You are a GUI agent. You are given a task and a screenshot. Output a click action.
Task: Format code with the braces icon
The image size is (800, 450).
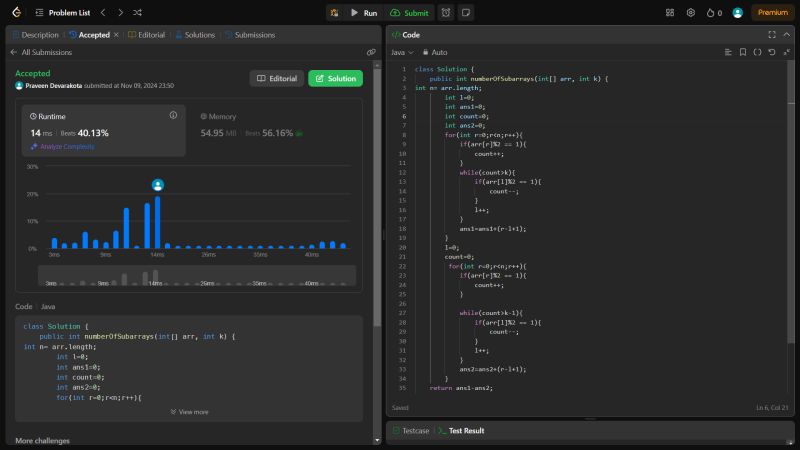coord(757,51)
